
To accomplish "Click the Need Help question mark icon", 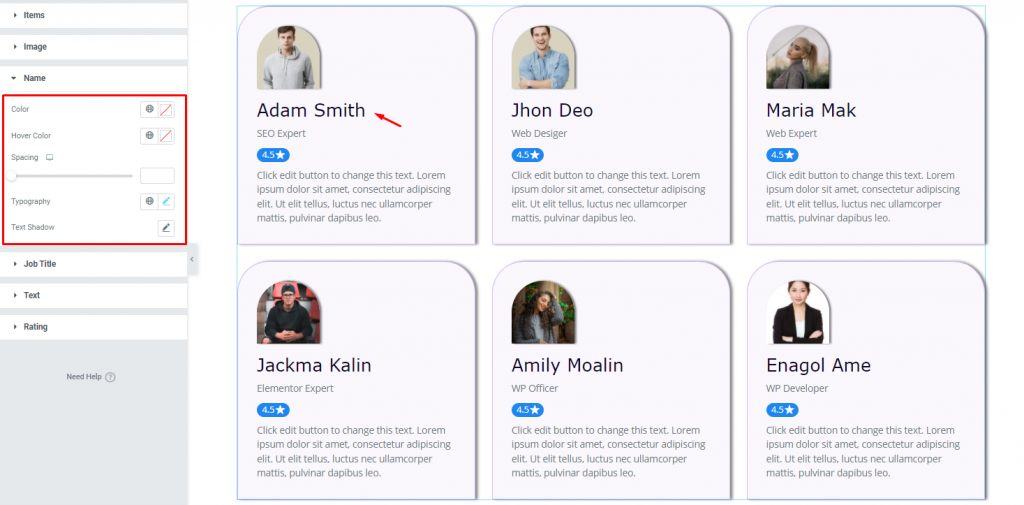I will [110, 377].
